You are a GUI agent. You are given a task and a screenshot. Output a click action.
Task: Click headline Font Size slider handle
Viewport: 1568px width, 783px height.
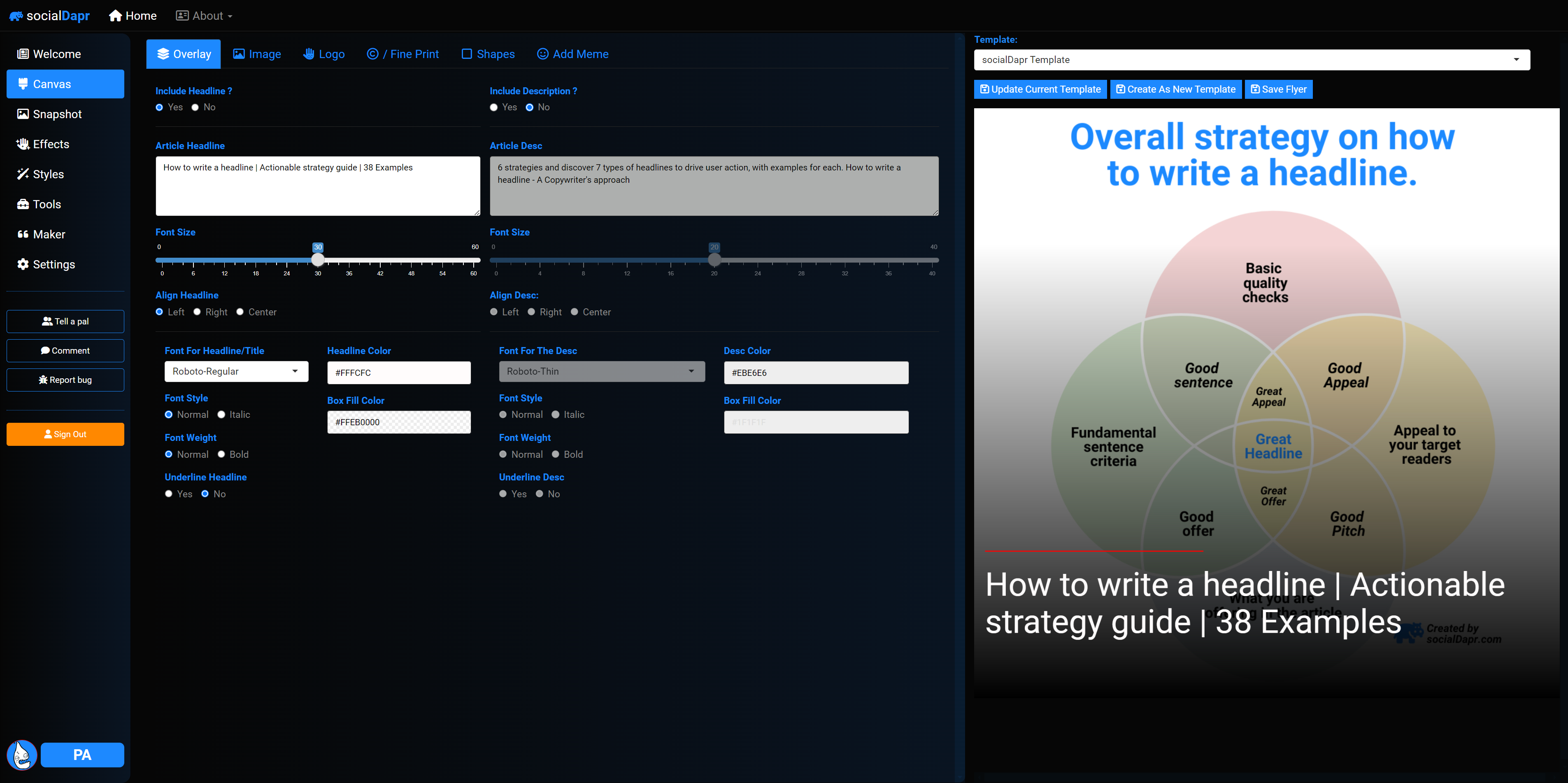click(x=318, y=260)
